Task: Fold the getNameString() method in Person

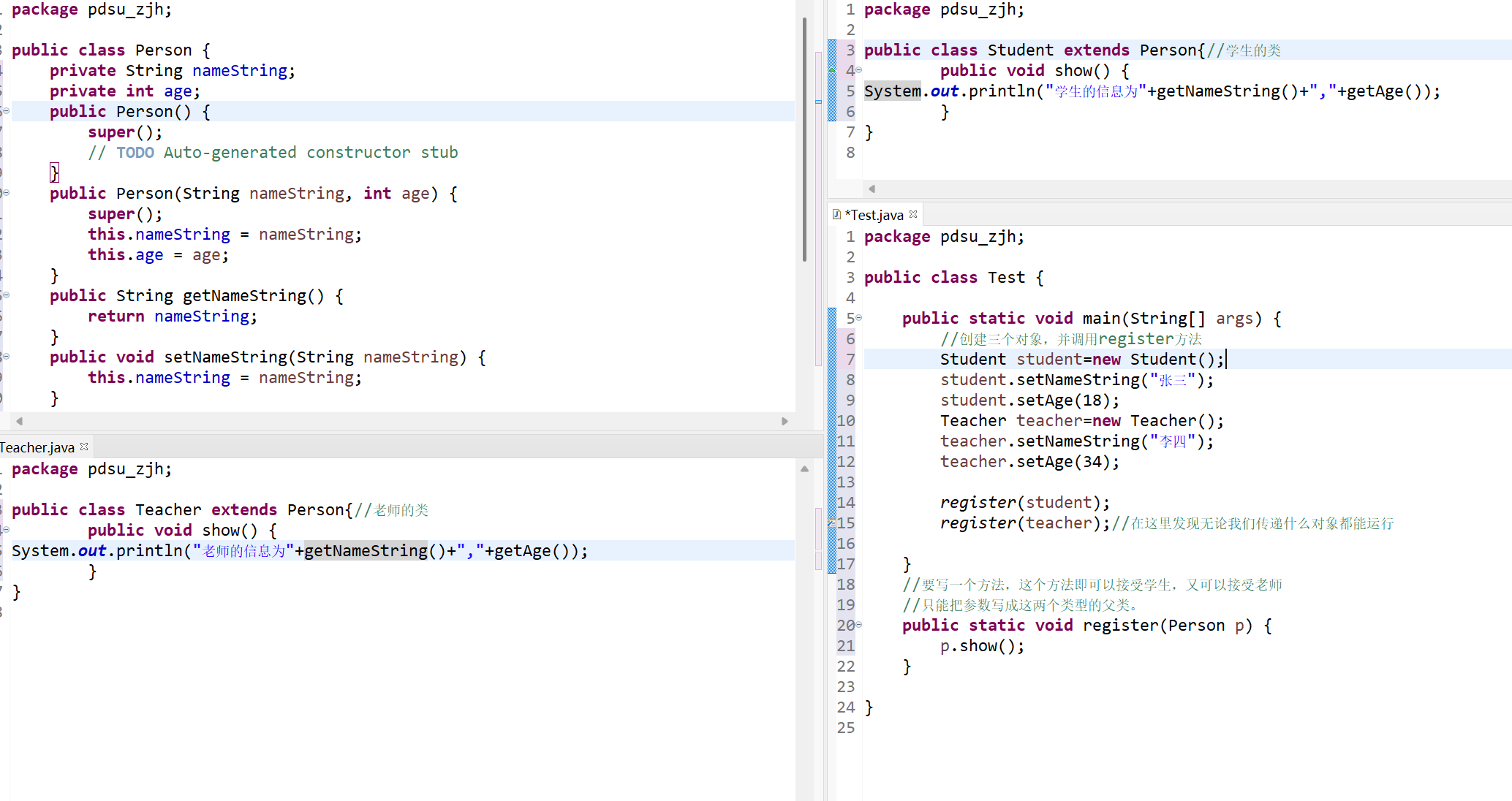Action: [6, 295]
